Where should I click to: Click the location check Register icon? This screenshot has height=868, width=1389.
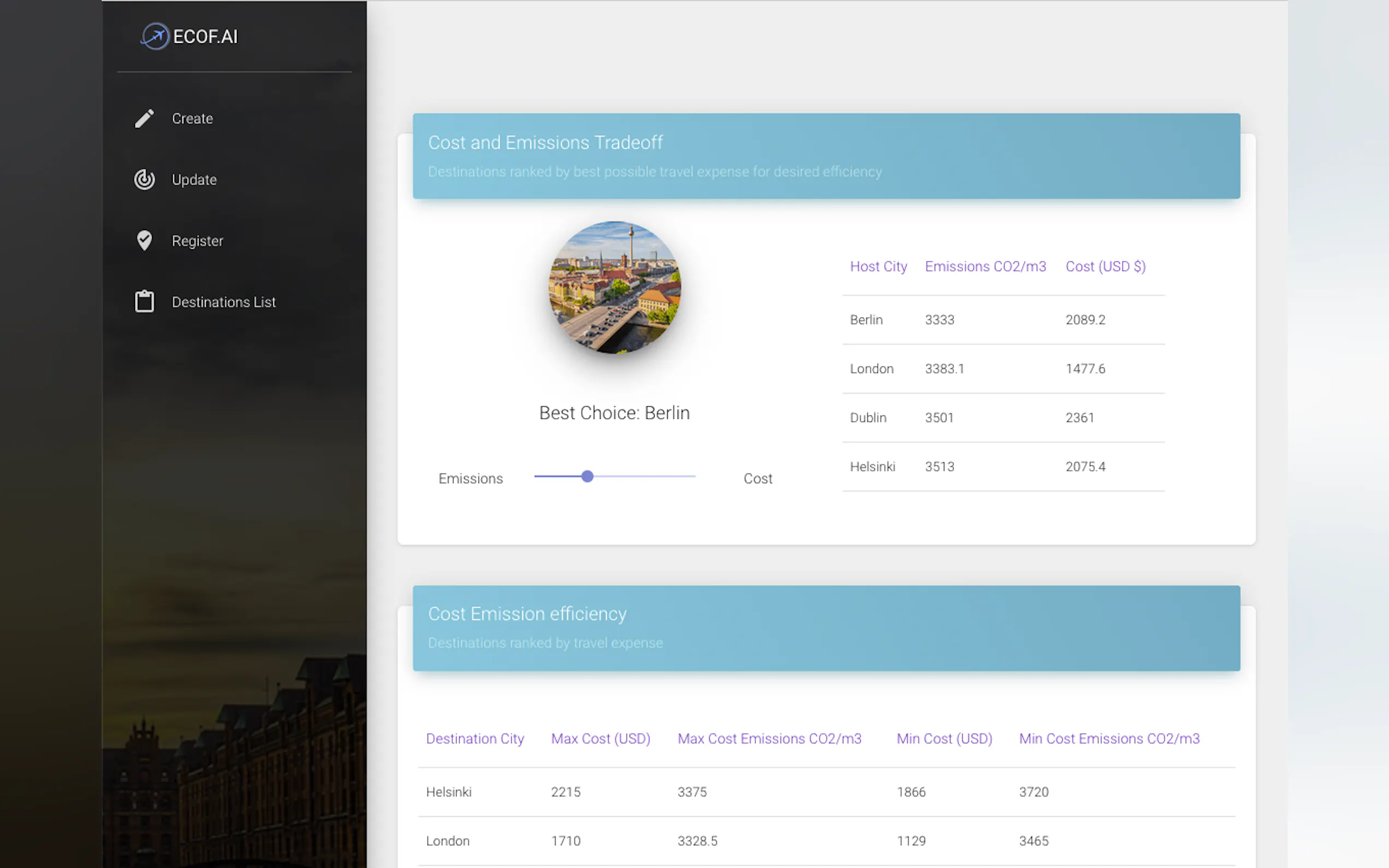pos(144,241)
